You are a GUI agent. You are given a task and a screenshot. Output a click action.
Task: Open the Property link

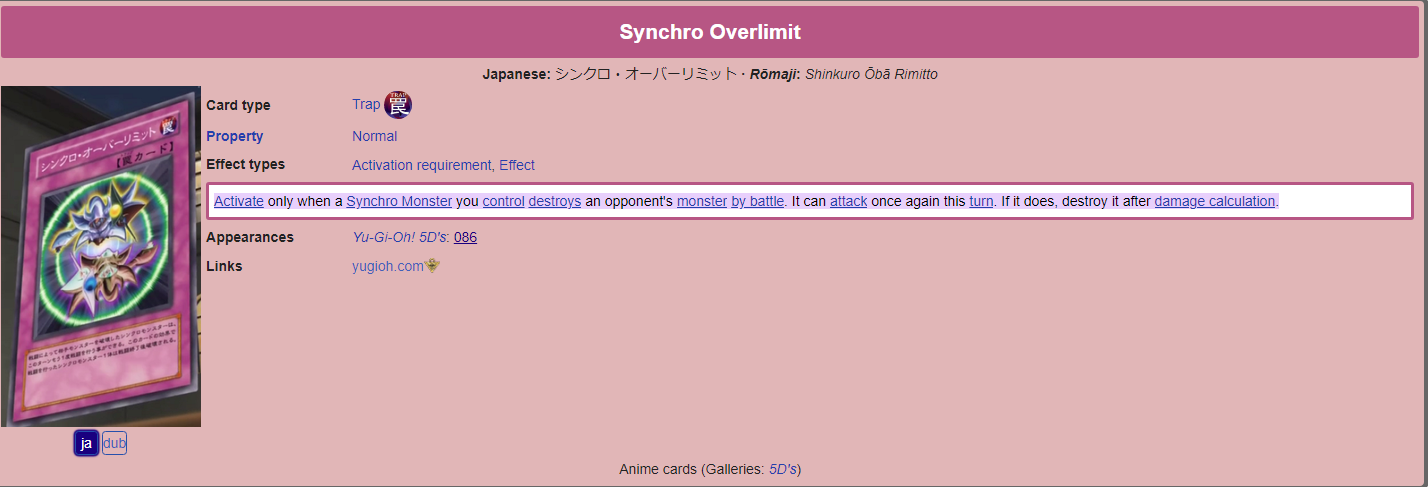(x=235, y=136)
